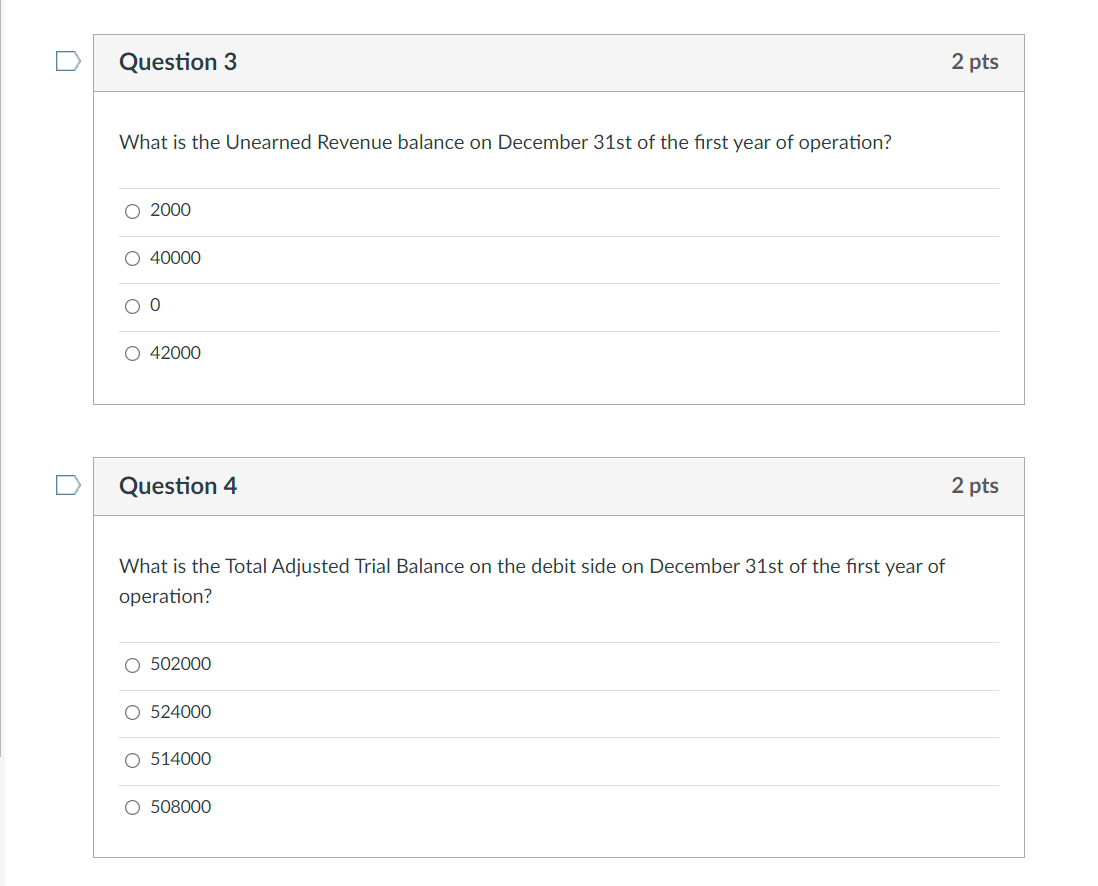Select the 524000 radio option
The width and height of the screenshot is (1098, 886).
[132, 712]
